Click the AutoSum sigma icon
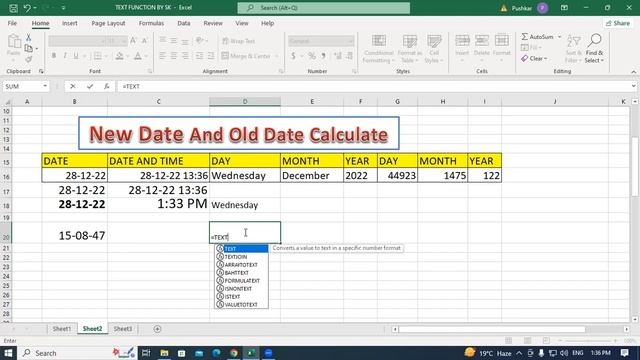This screenshot has height=360, width=640. point(525,37)
